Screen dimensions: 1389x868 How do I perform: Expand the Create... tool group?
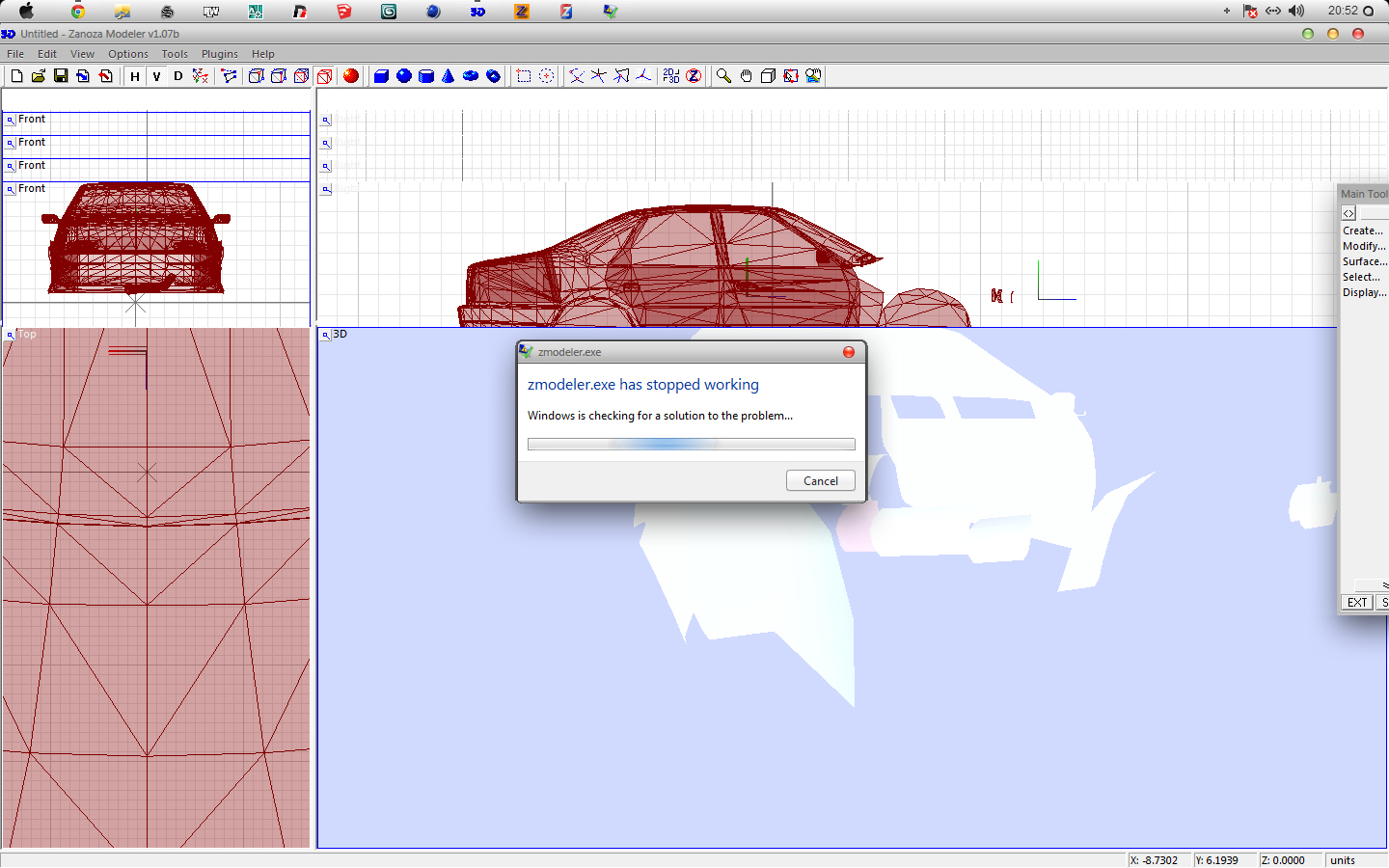[1363, 231]
